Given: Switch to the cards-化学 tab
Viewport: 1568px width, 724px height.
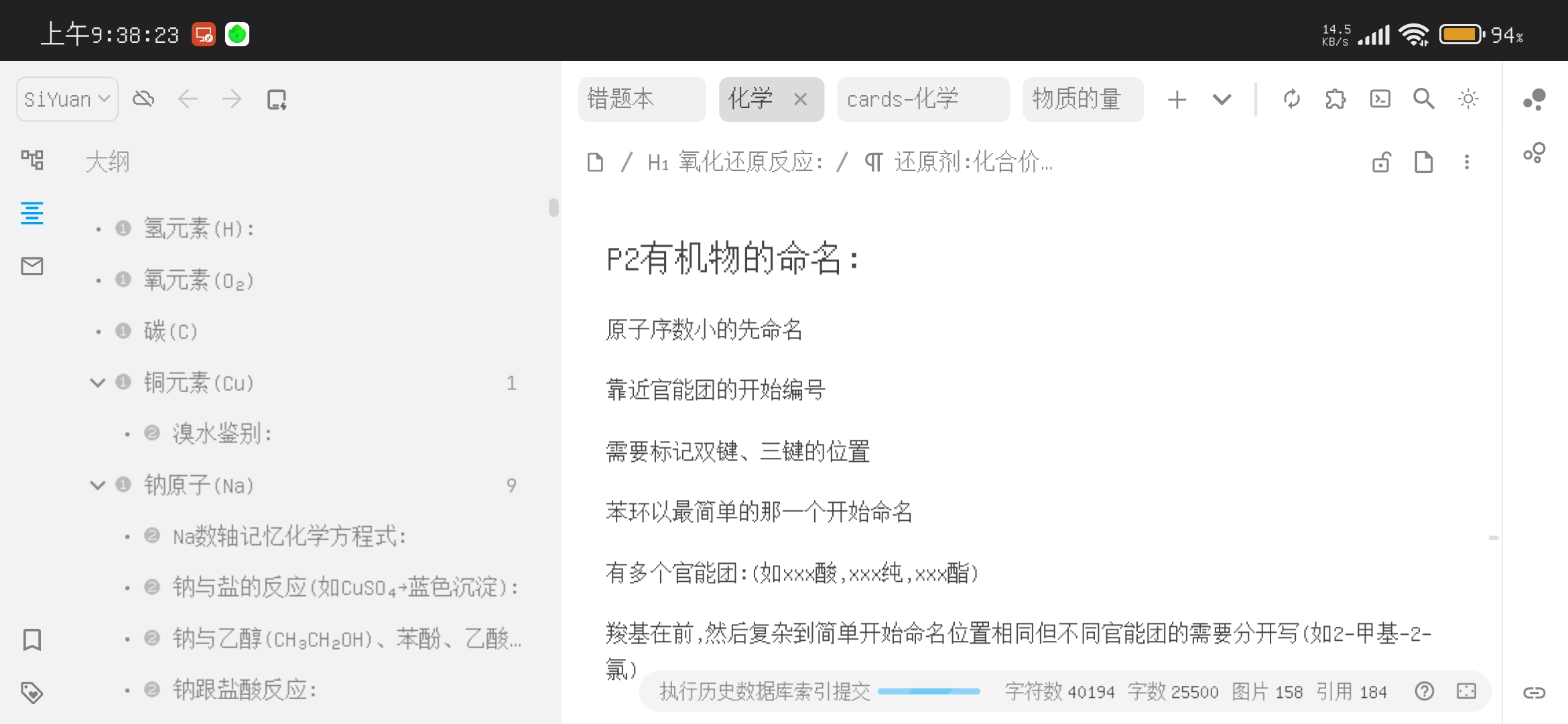Looking at the screenshot, I should pos(923,99).
